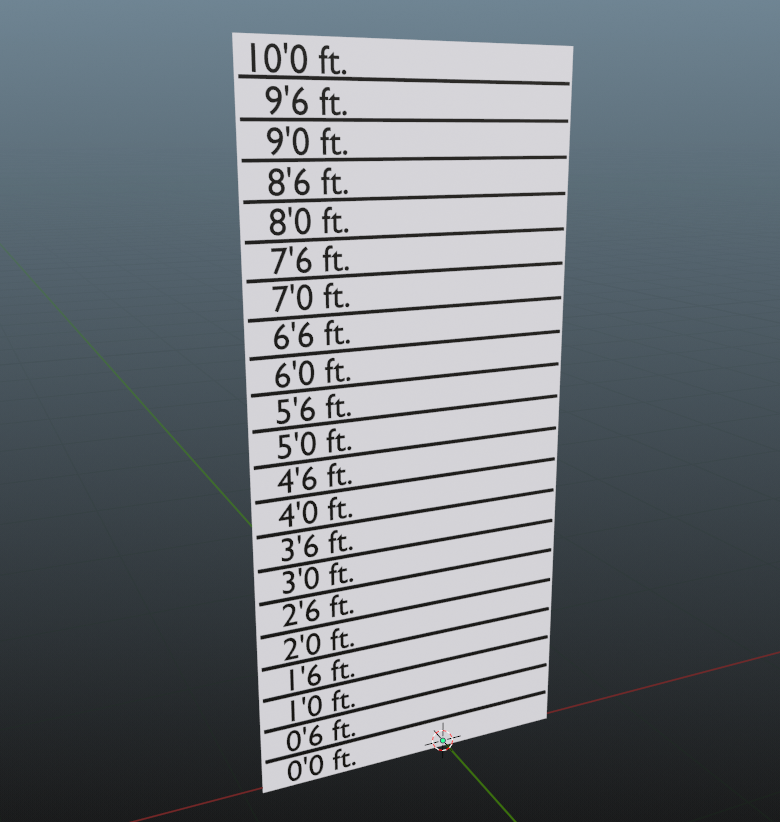The image size is (780, 822).
Task: Click the '7'6 ft.' label
Action: (x=310, y=259)
